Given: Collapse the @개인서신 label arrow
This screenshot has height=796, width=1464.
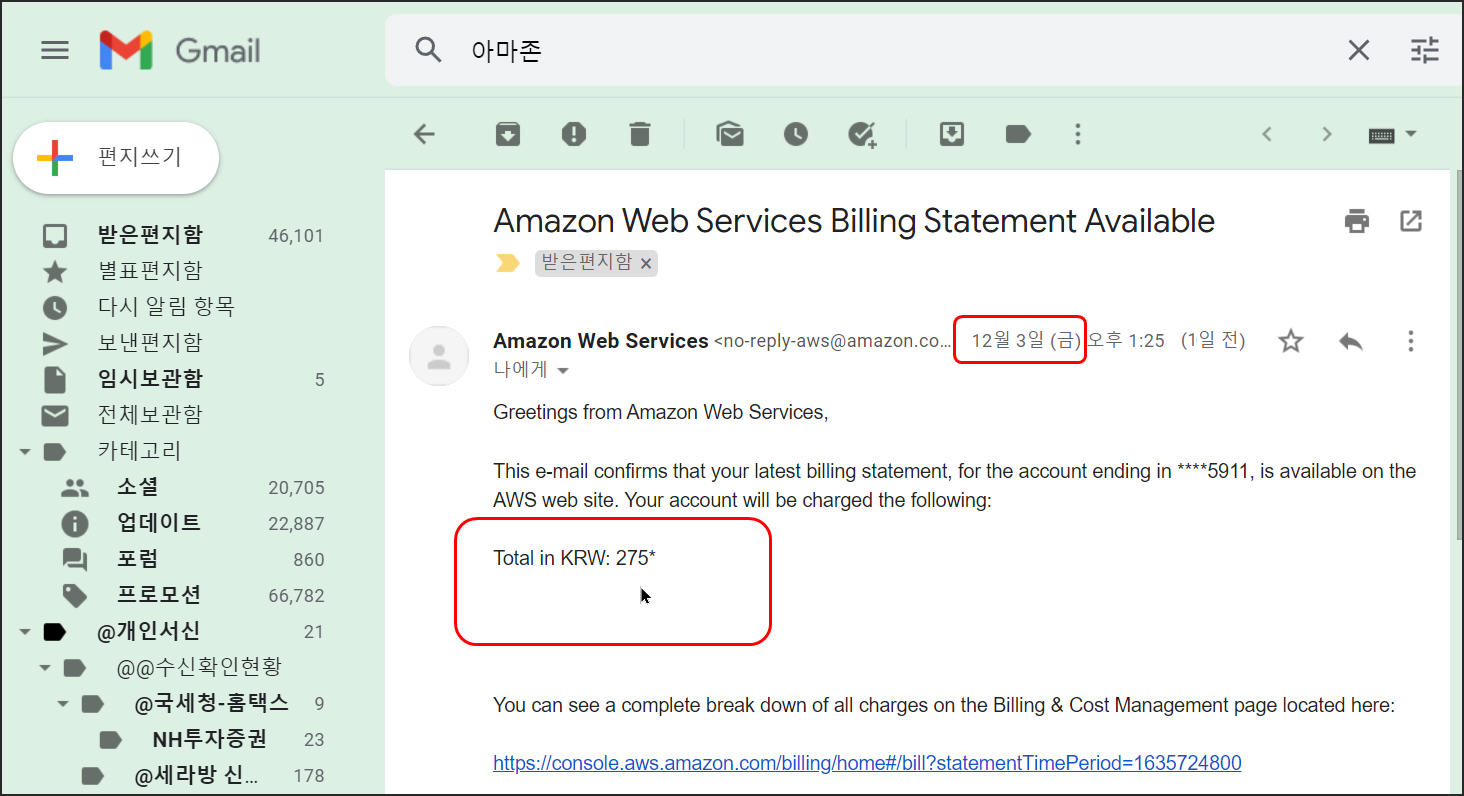Looking at the screenshot, I should [x=25, y=632].
